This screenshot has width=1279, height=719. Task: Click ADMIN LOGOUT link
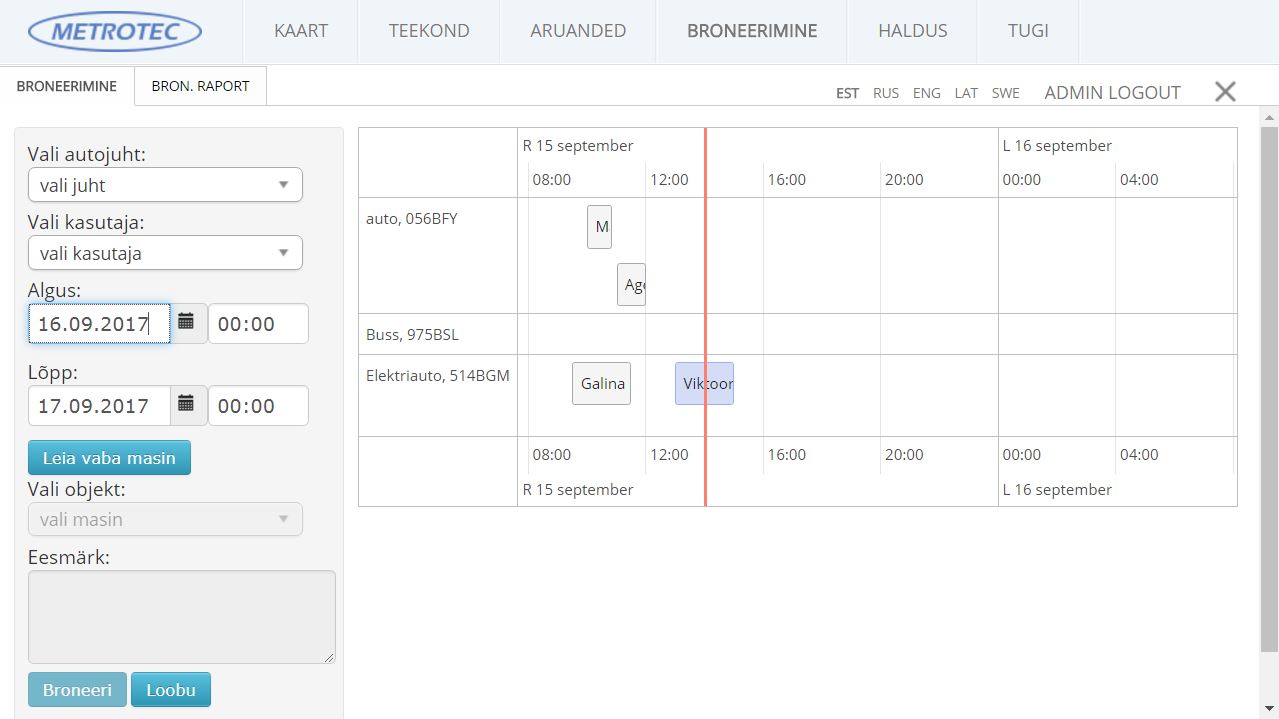[x=1112, y=93]
